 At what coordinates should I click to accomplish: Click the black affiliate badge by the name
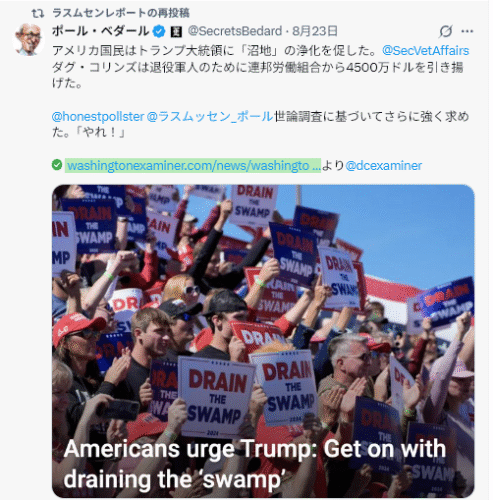[x=176, y=32]
